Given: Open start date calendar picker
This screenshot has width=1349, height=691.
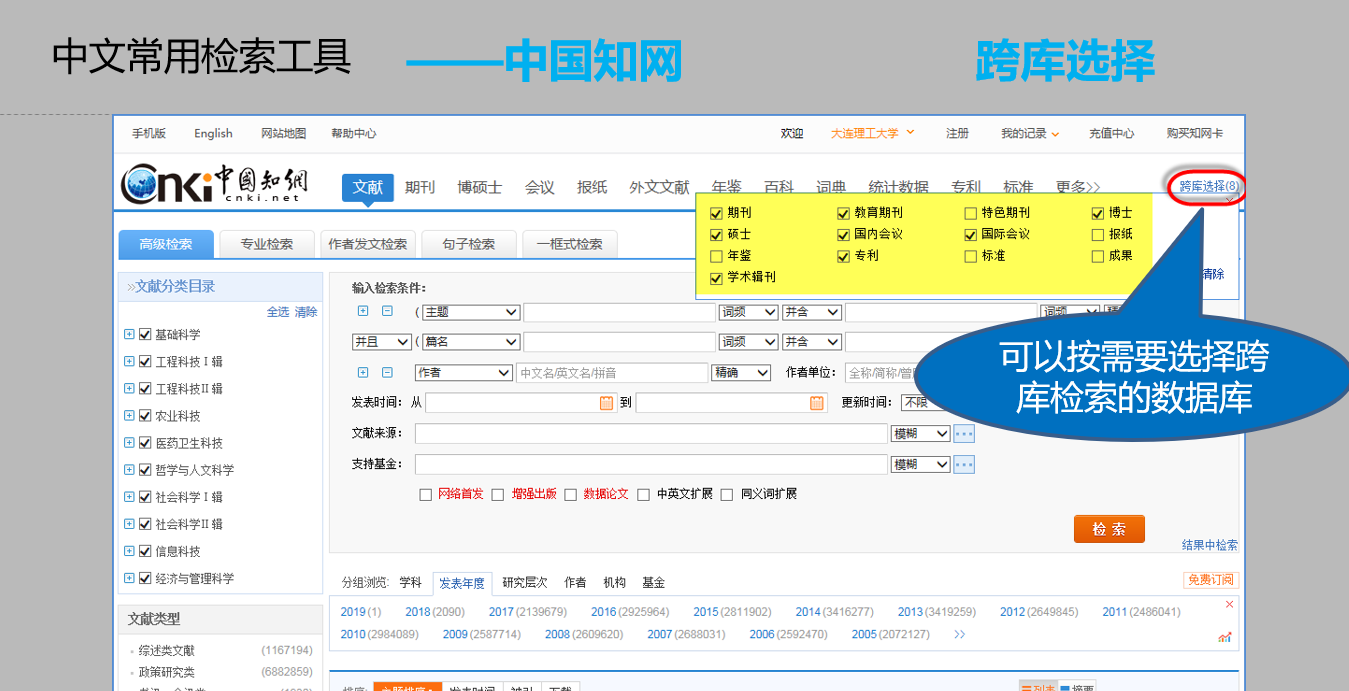Looking at the screenshot, I should [606, 403].
